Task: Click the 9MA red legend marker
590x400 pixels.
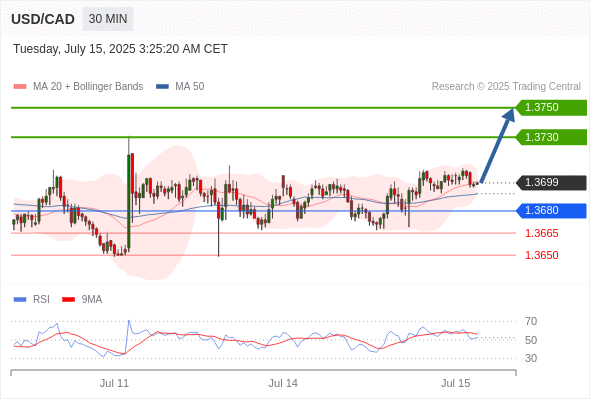Action: click(68, 300)
